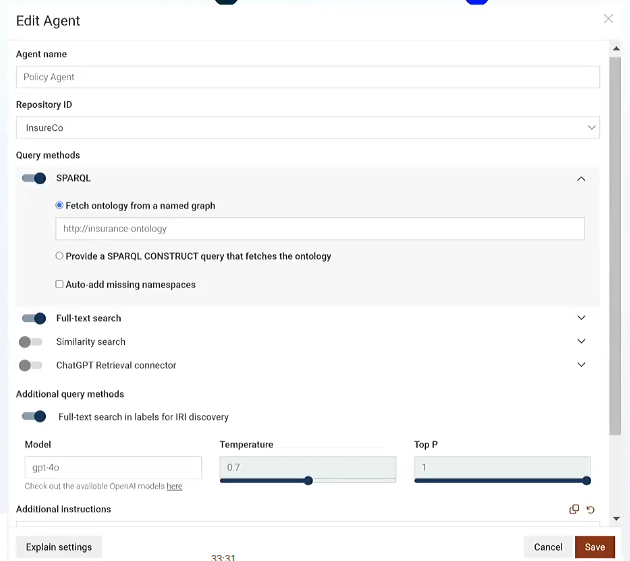This screenshot has width=630, height=561.
Task: Adjust the Top P slider handle
Action: click(586, 481)
